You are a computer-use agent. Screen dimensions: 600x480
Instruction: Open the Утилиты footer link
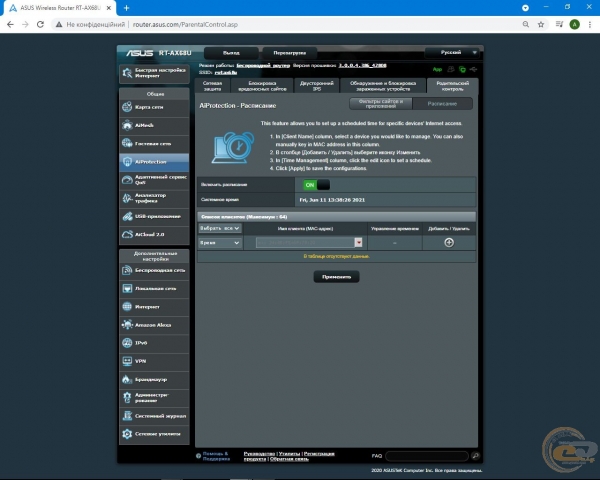tap(289, 454)
